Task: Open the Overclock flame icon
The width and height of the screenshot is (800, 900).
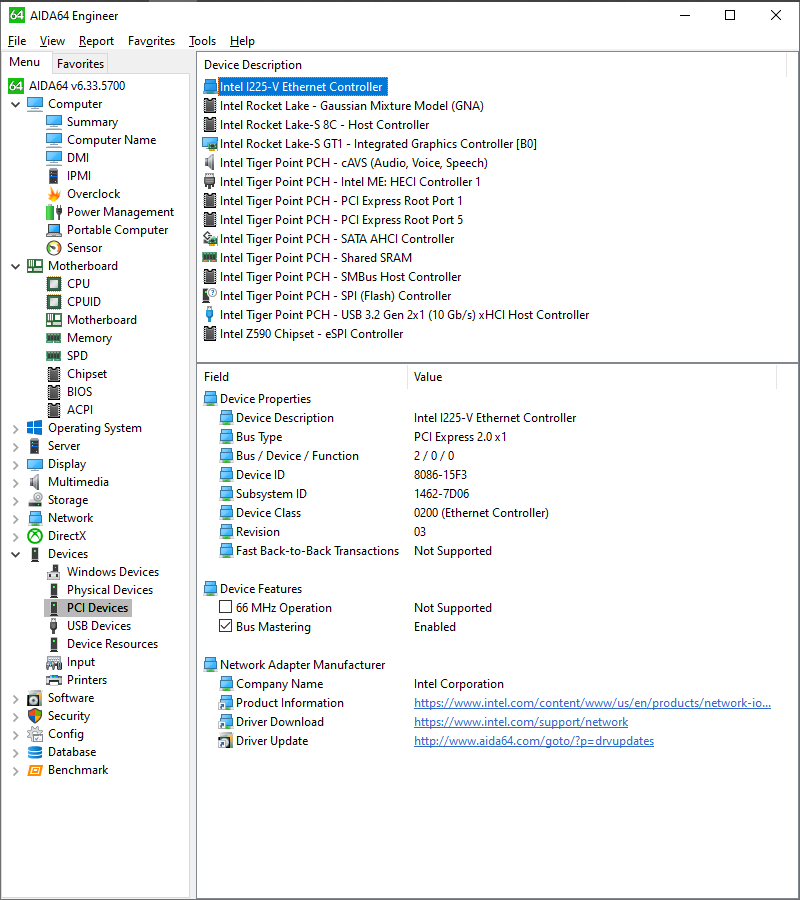Action: [54, 194]
